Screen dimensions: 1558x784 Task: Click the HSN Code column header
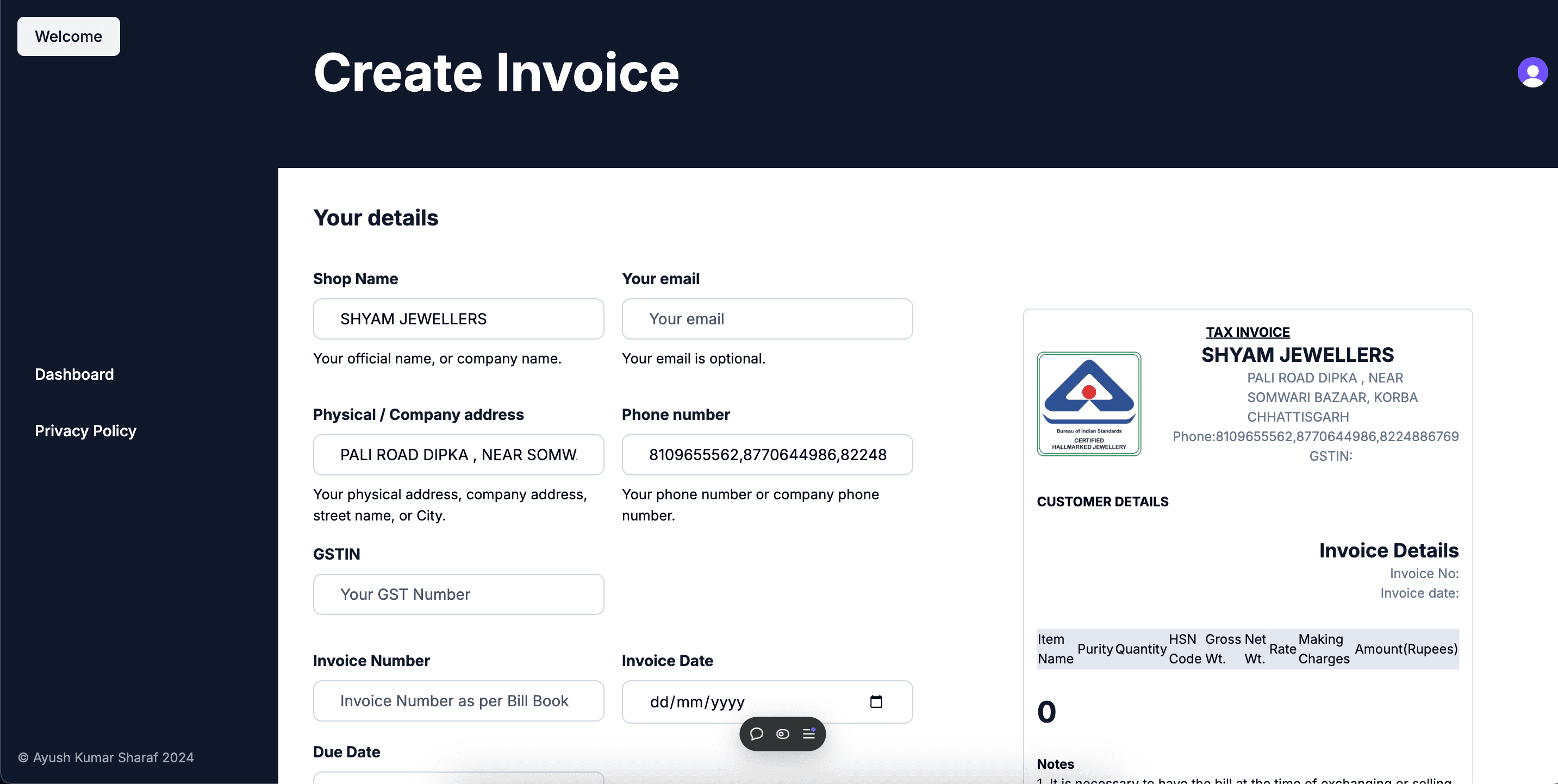[x=1185, y=649]
